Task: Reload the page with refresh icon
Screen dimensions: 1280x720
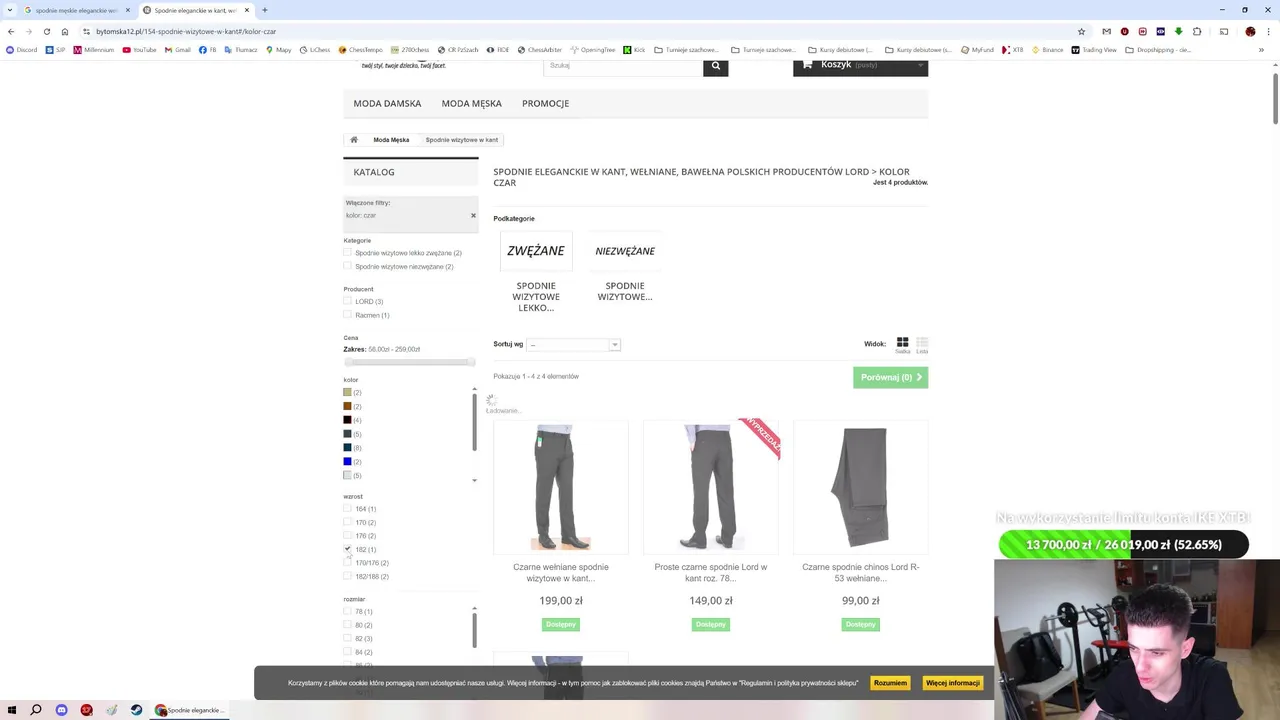Action: tap(46, 31)
